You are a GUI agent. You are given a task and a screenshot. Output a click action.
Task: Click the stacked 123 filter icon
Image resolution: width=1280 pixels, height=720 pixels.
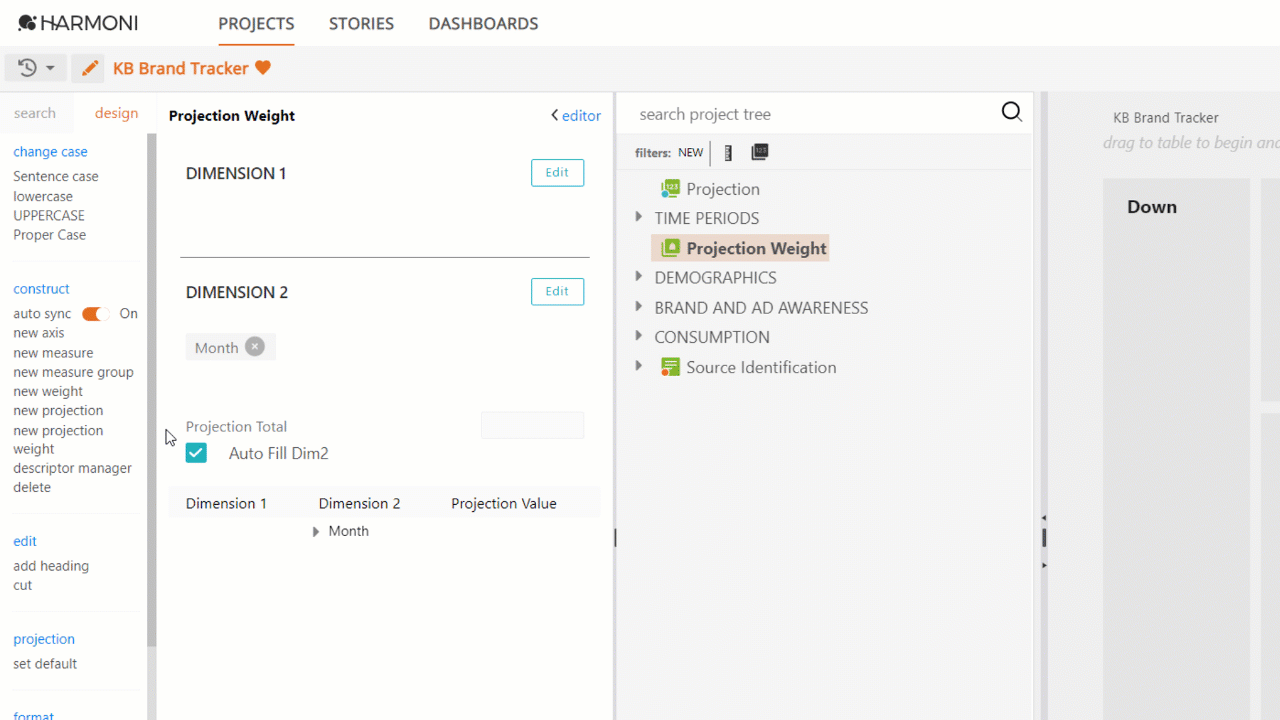[x=760, y=152]
